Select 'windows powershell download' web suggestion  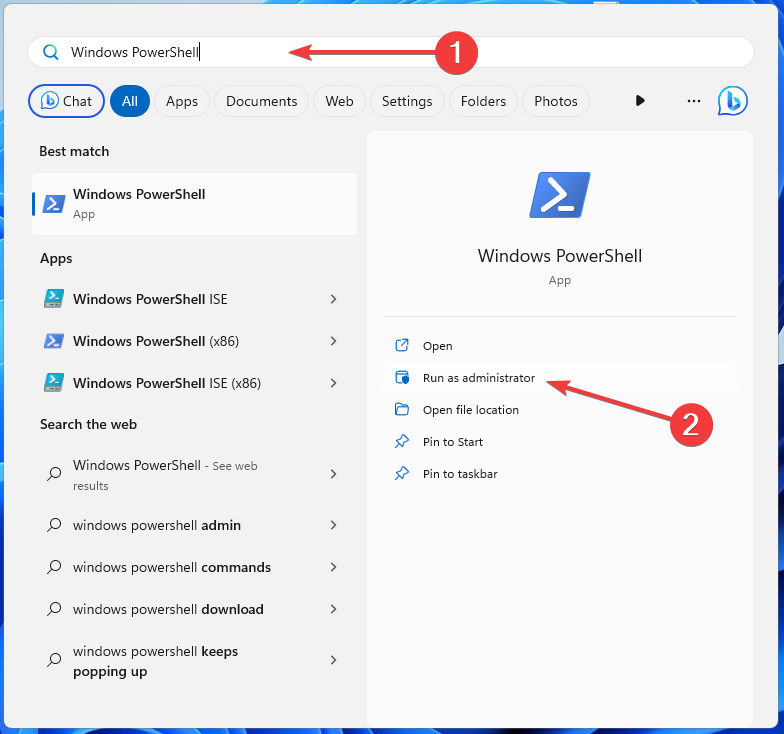coord(194,609)
